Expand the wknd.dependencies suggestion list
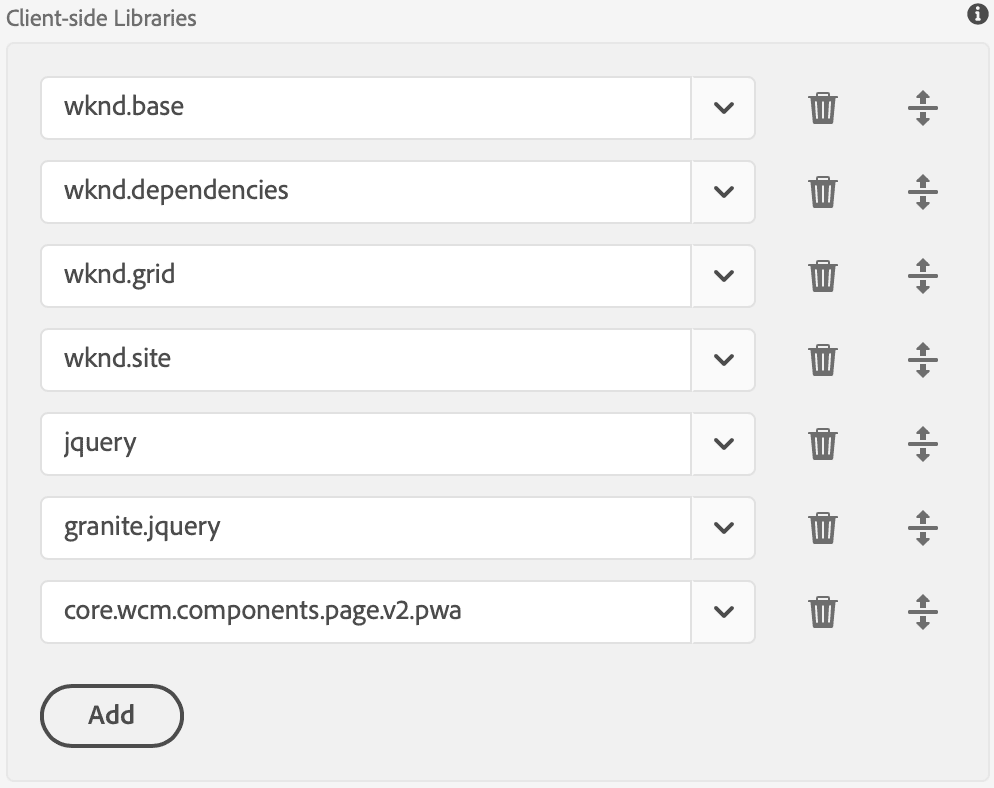 pyautogui.click(x=723, y=192)
